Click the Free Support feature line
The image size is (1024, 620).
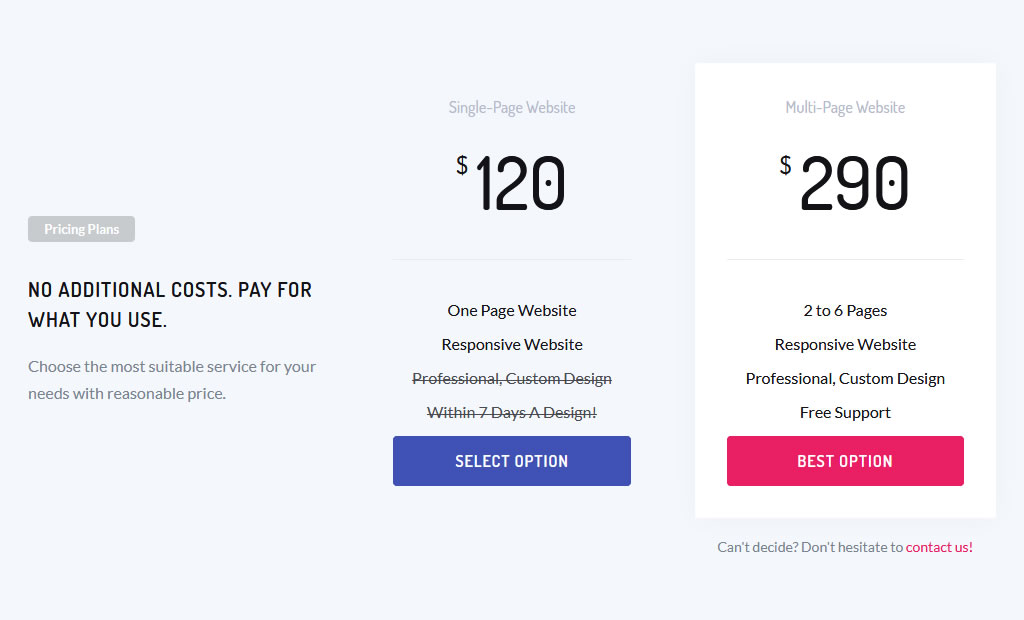click(x=845, y=413)
